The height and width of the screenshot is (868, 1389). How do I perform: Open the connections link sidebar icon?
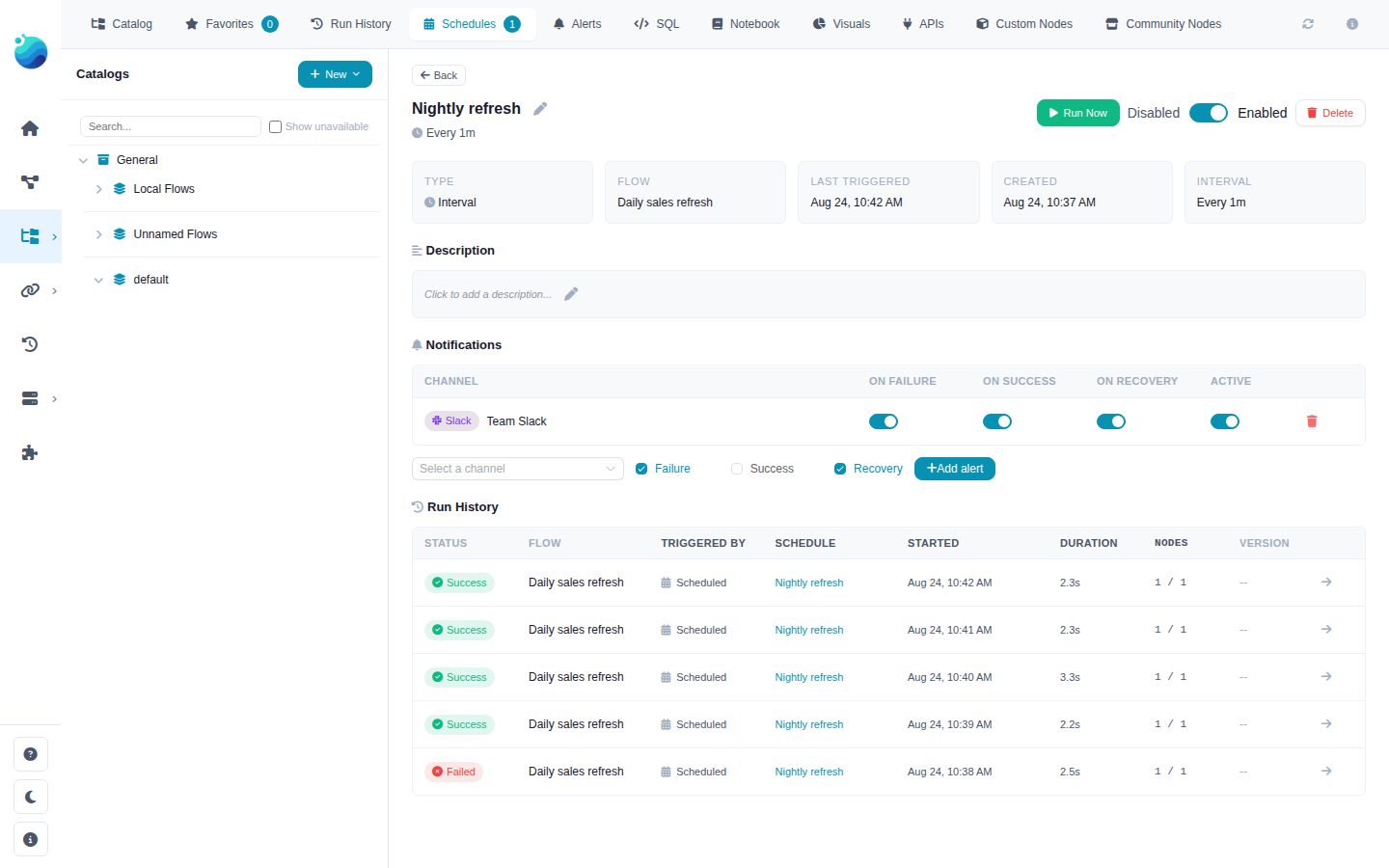click(30, 290)
